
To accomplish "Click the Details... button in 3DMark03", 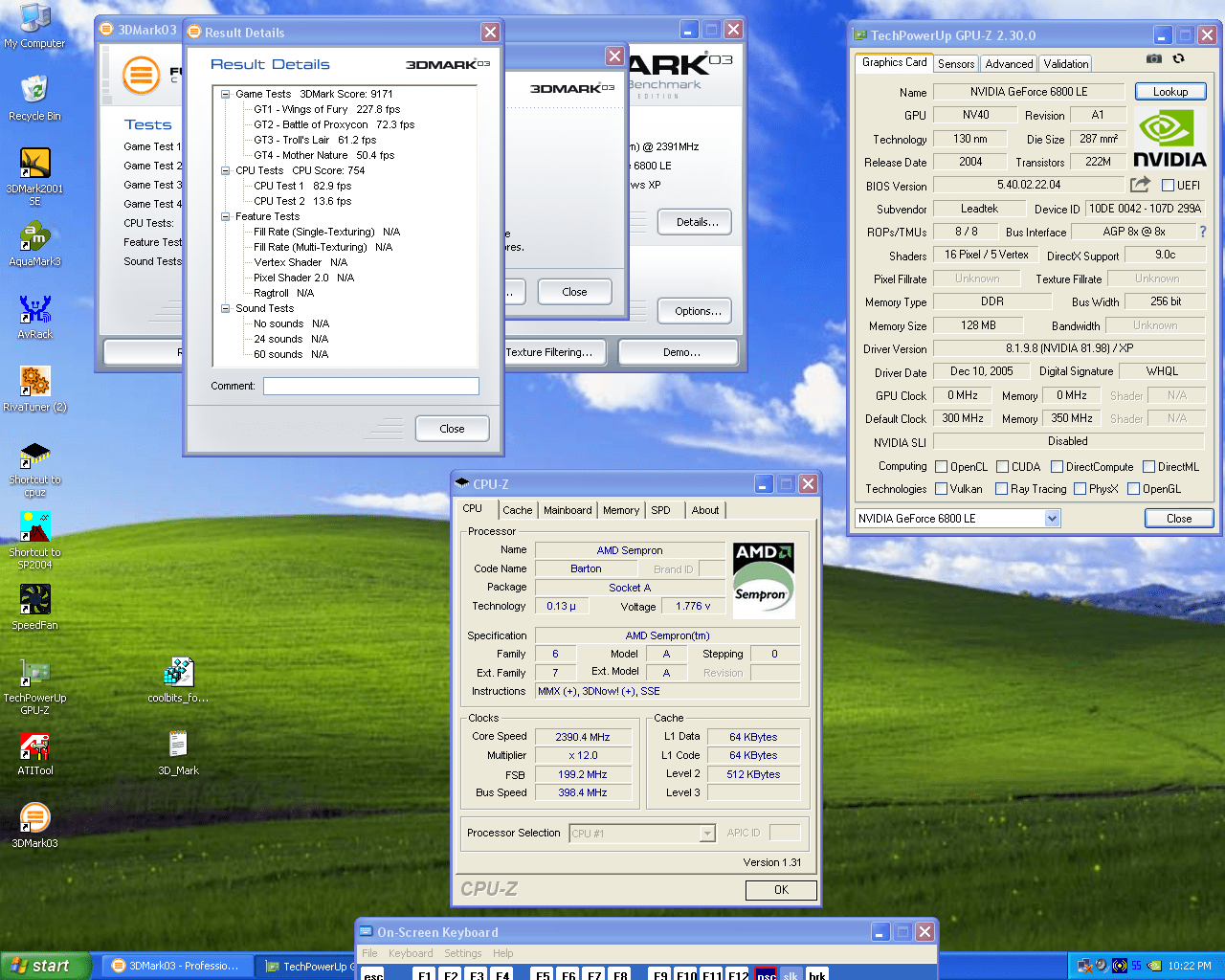I will [695, 222].
